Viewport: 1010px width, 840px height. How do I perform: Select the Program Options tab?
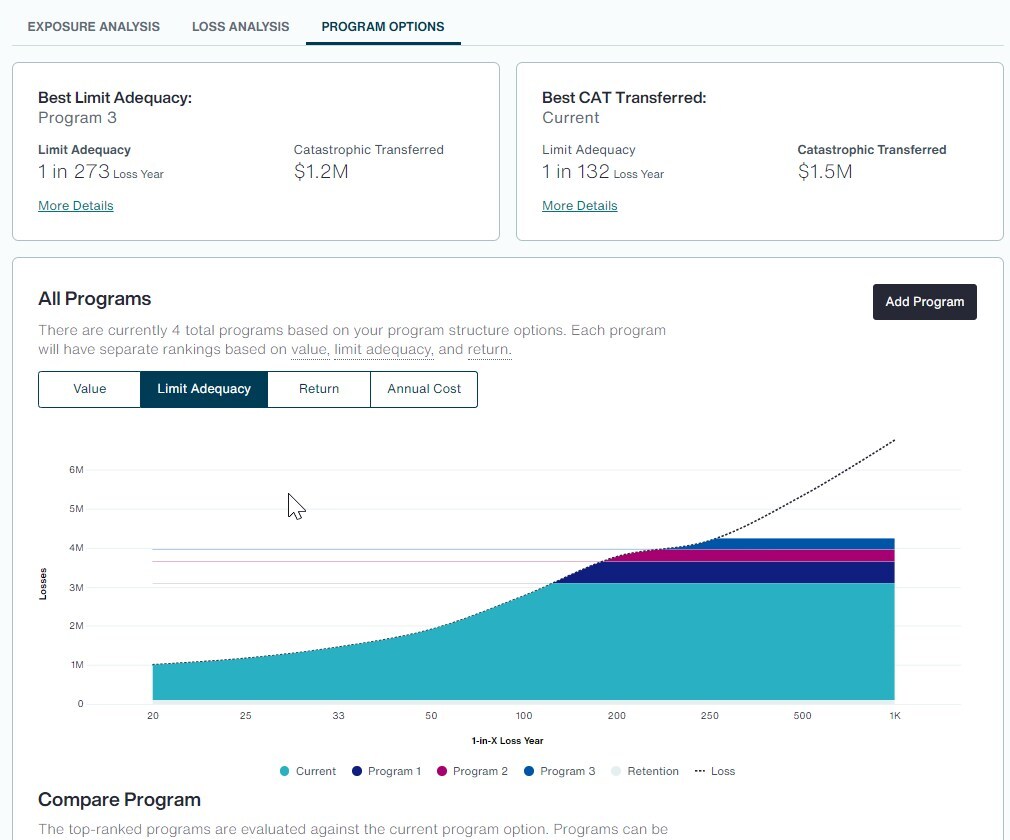tap(383, 26)
